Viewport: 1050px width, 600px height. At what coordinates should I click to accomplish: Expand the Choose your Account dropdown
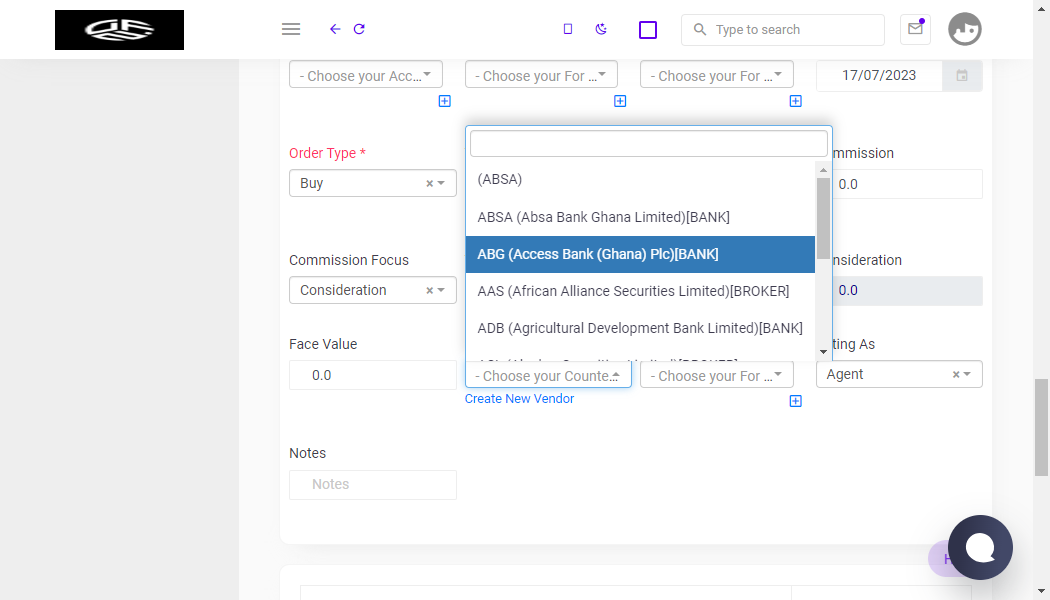(x=366, y=75)
